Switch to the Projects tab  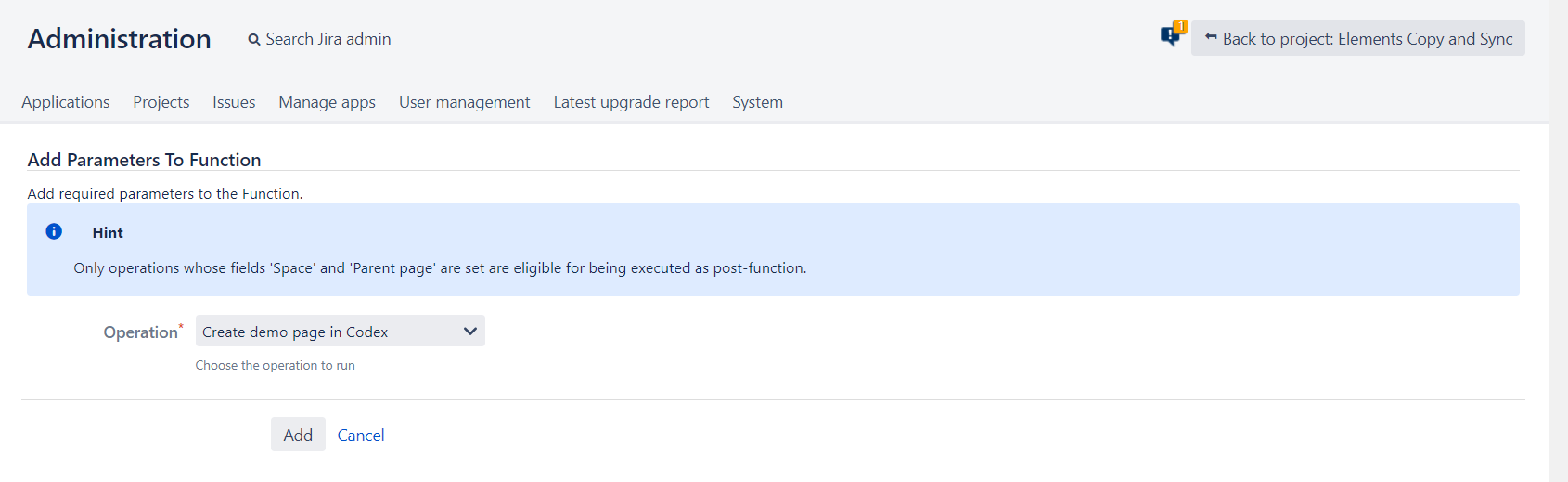[x=161, y=102]
